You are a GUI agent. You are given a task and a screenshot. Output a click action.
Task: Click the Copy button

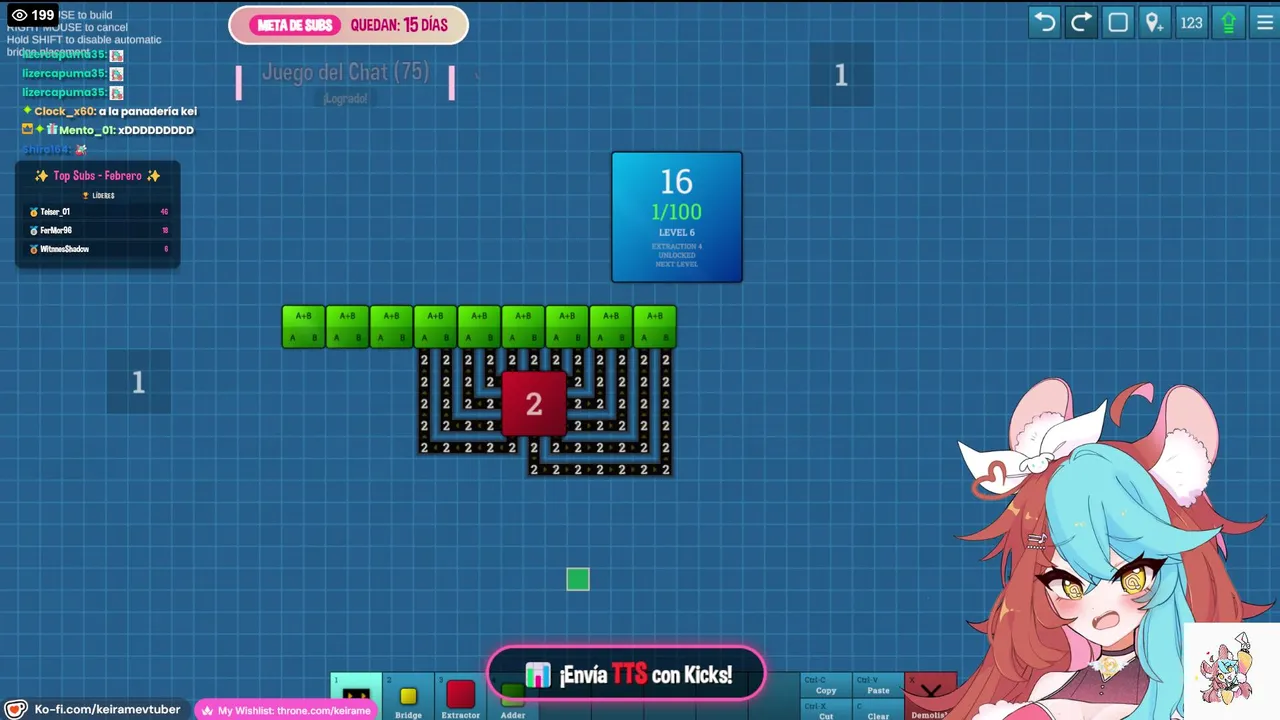click(826, 685)
